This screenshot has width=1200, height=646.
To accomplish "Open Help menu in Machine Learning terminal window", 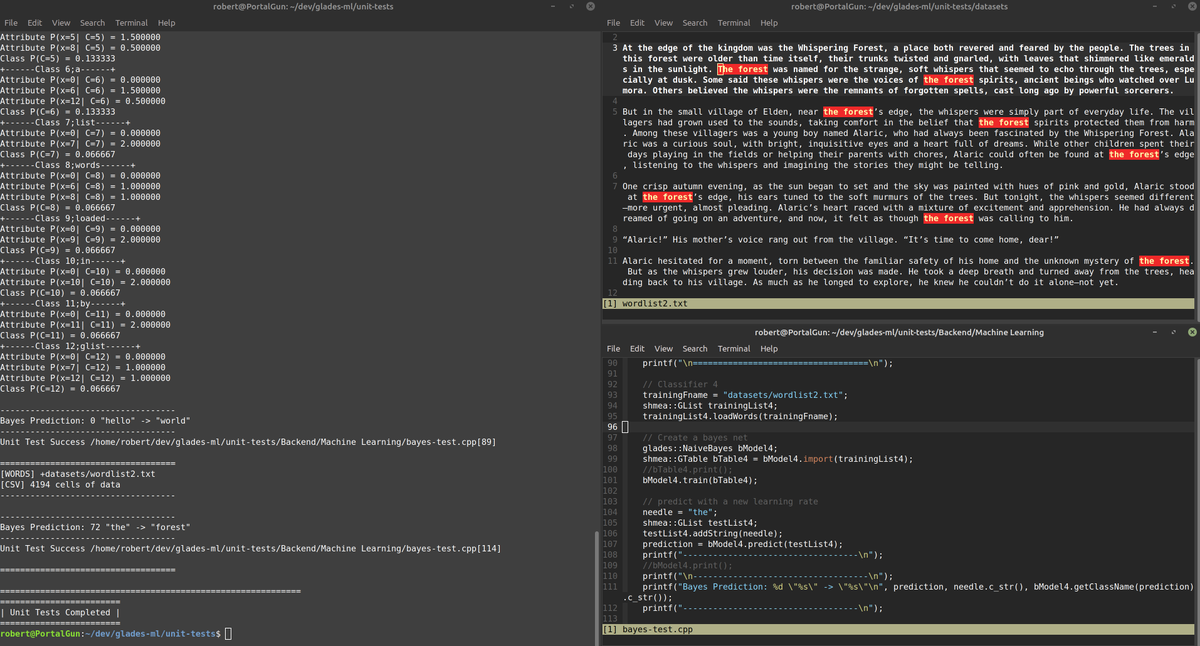I will [768, 349].
